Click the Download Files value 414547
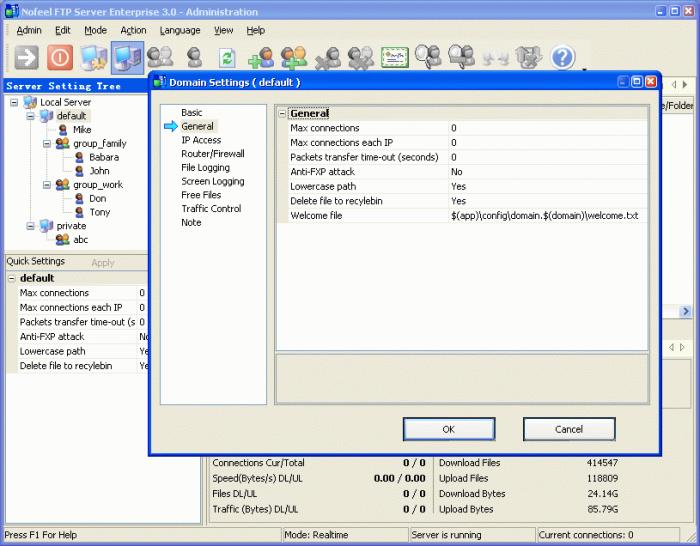This screenshot has height=546, width=700. (602, 463)
